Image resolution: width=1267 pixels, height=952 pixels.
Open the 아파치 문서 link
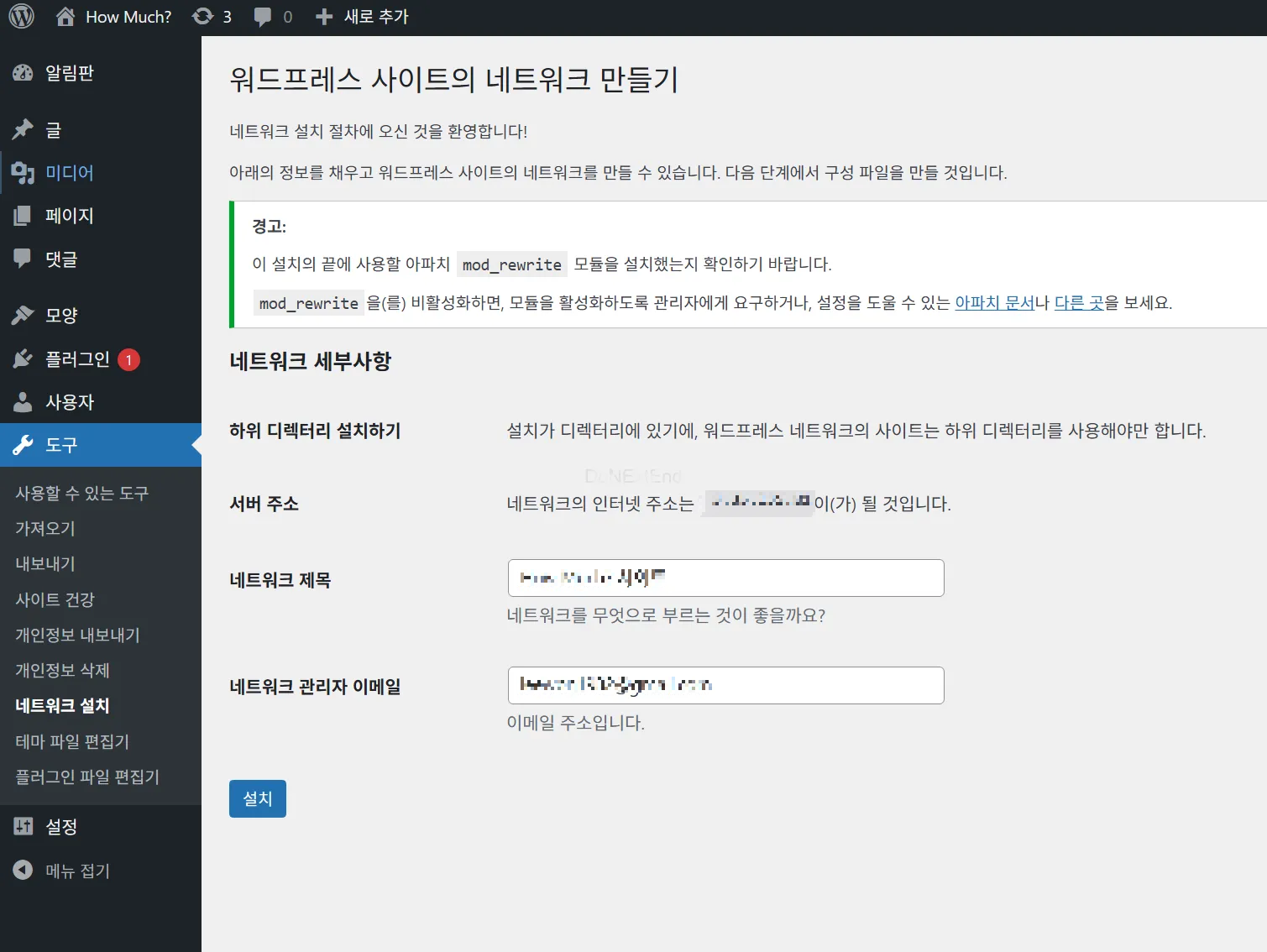[x=995, y=303]
